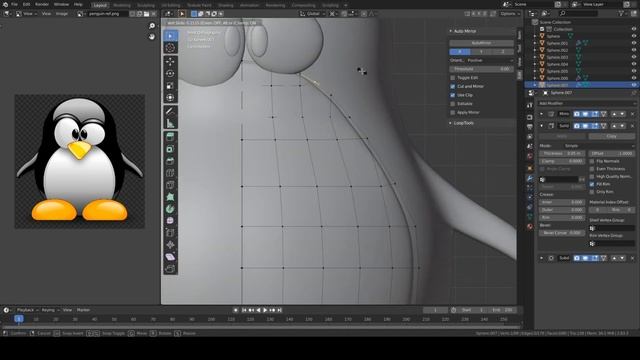This screenshot has width=640, height=360.
Task: Select the Edge Slide tool
Action: 170,233
